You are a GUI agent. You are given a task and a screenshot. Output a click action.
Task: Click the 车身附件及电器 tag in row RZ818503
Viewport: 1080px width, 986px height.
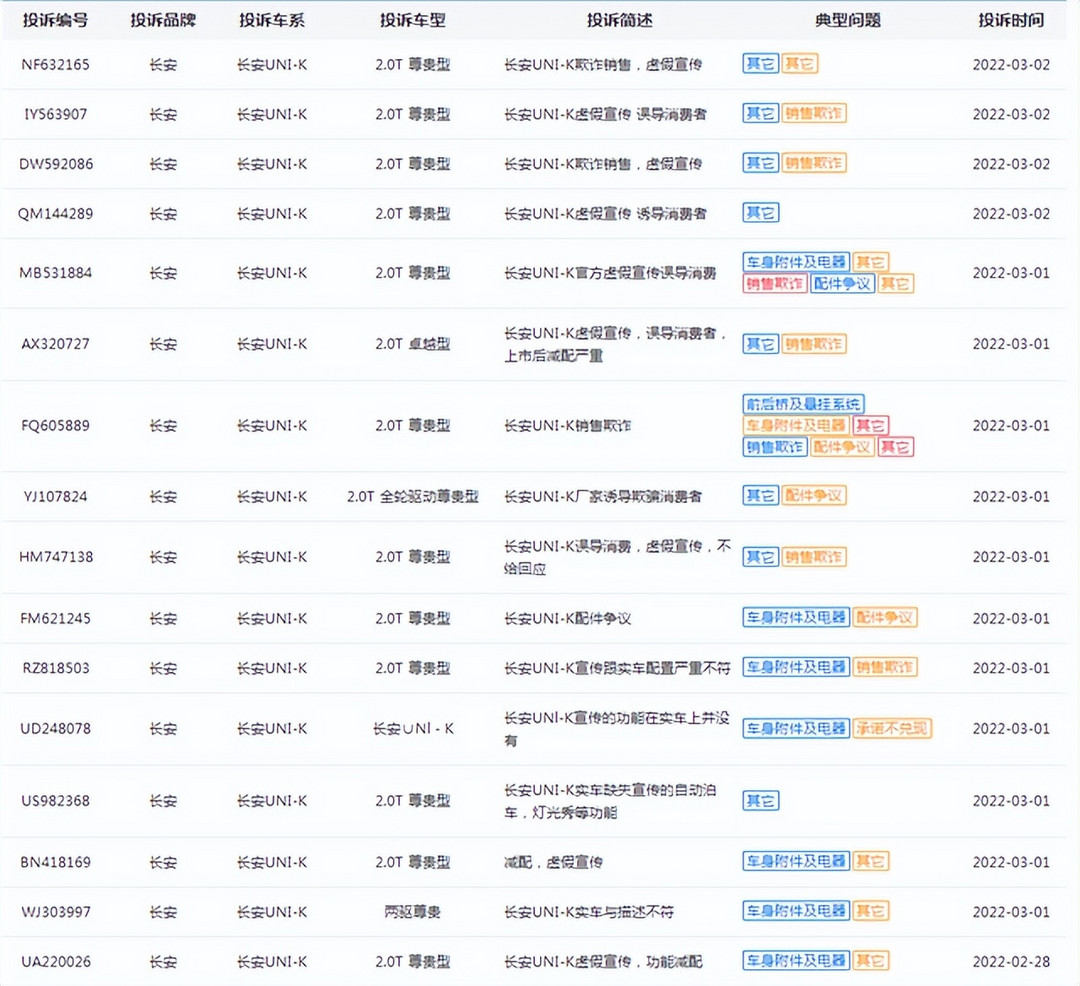tap(796, 667)
